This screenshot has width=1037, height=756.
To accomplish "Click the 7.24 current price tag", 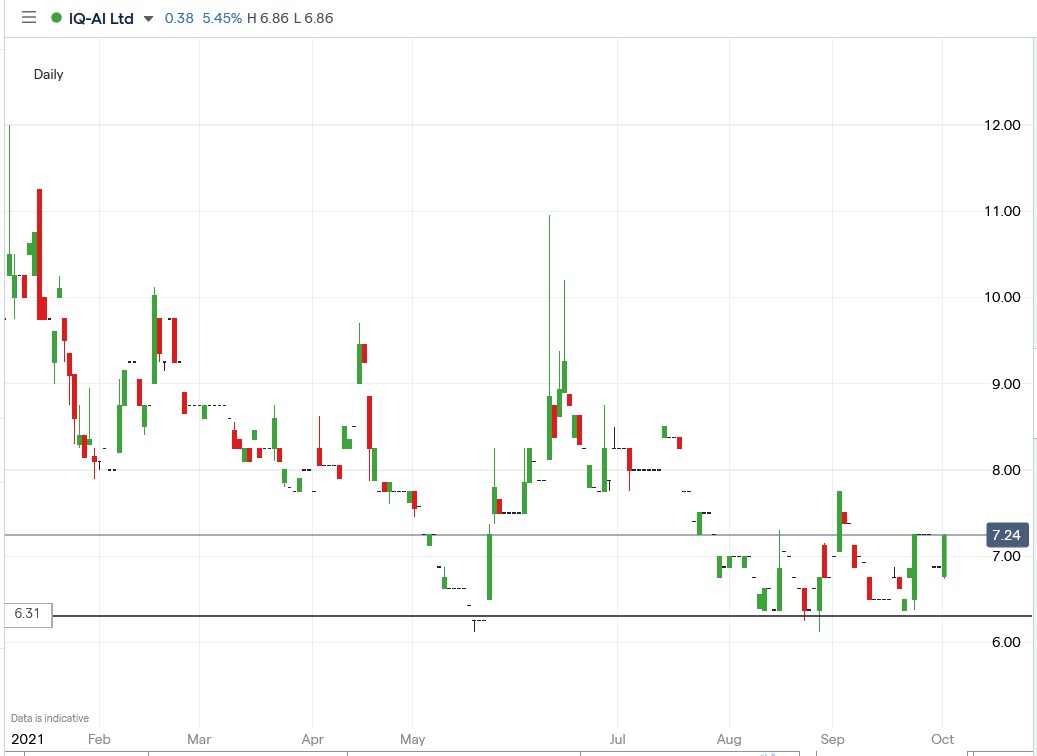I will pyautogui.click(x=1008, y=535).
